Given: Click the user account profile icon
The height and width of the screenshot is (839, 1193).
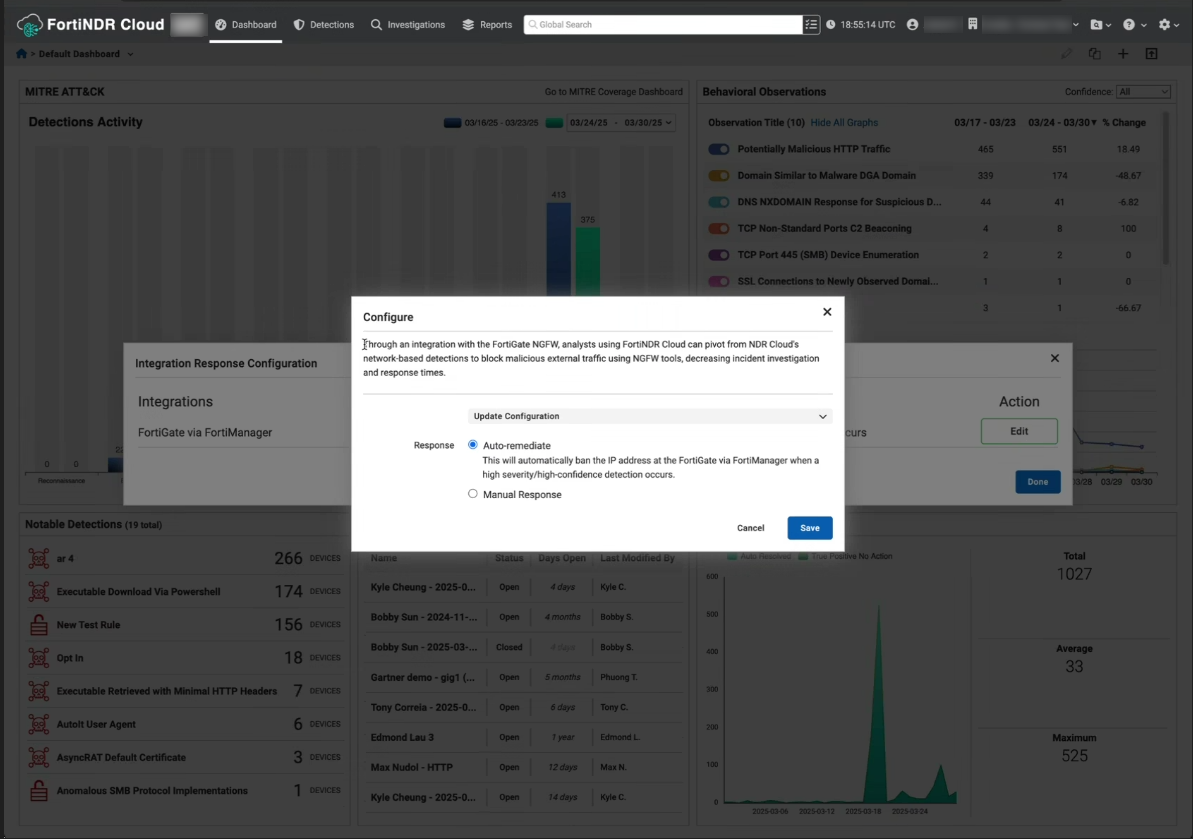Looking at the screenshot, I should [912, 24].
